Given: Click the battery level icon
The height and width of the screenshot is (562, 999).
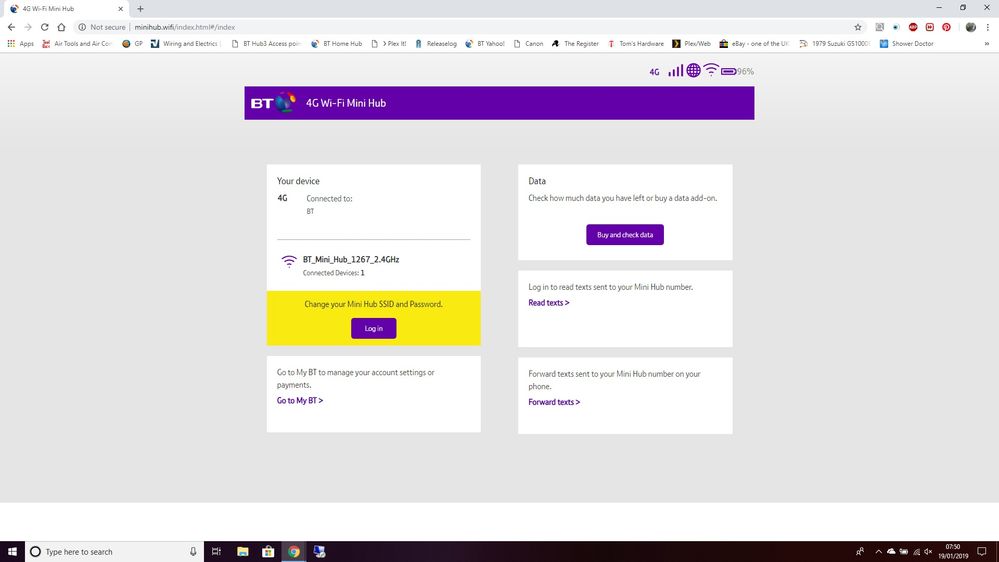Looking at the screenshot, I should click(728, 71).
